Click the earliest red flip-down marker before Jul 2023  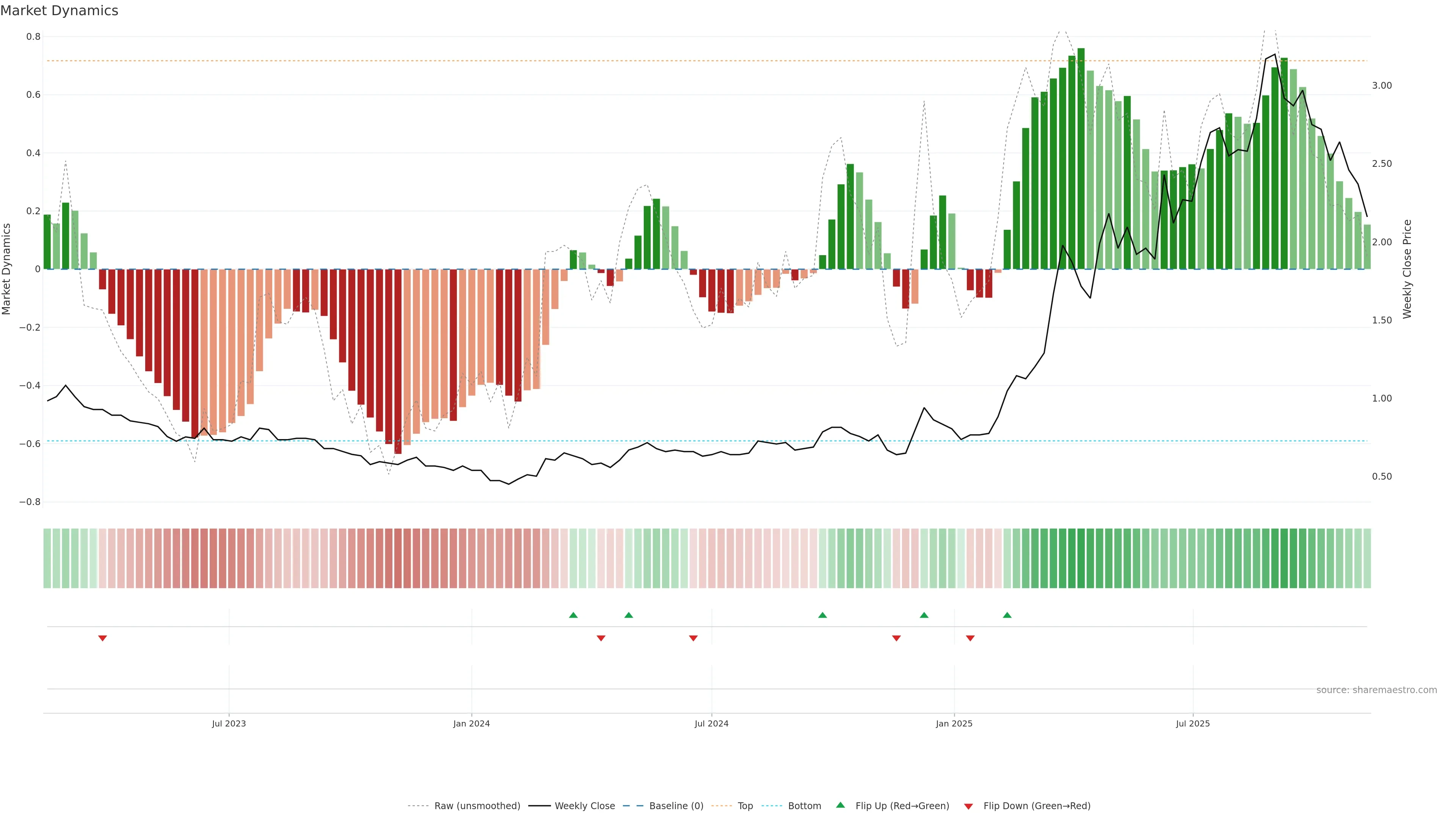tap(102, 638)
